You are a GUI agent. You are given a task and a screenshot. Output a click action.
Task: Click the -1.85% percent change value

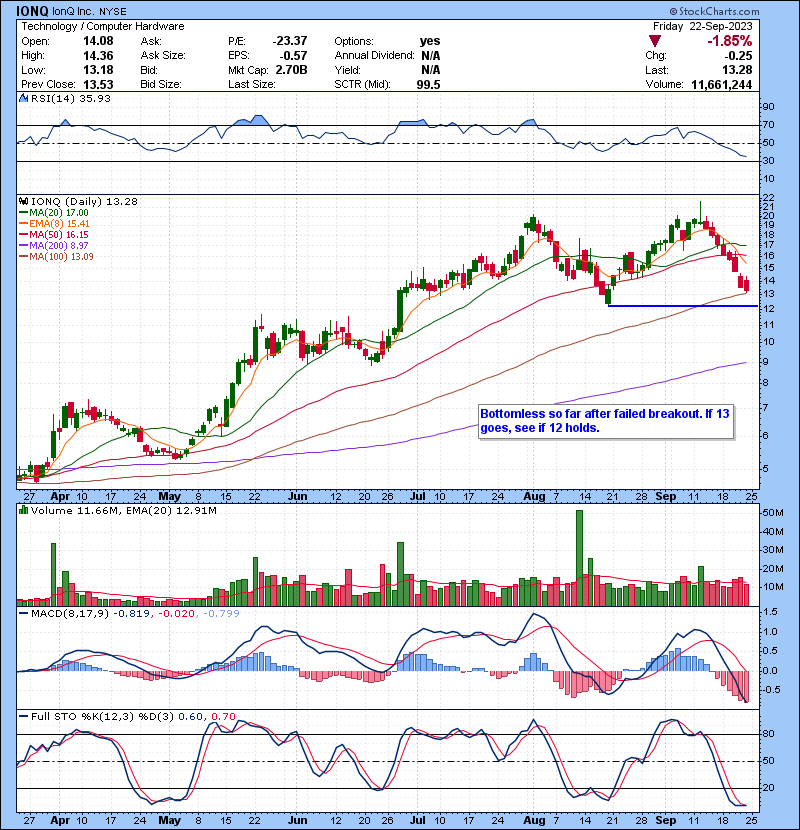(x=730, y=41)
